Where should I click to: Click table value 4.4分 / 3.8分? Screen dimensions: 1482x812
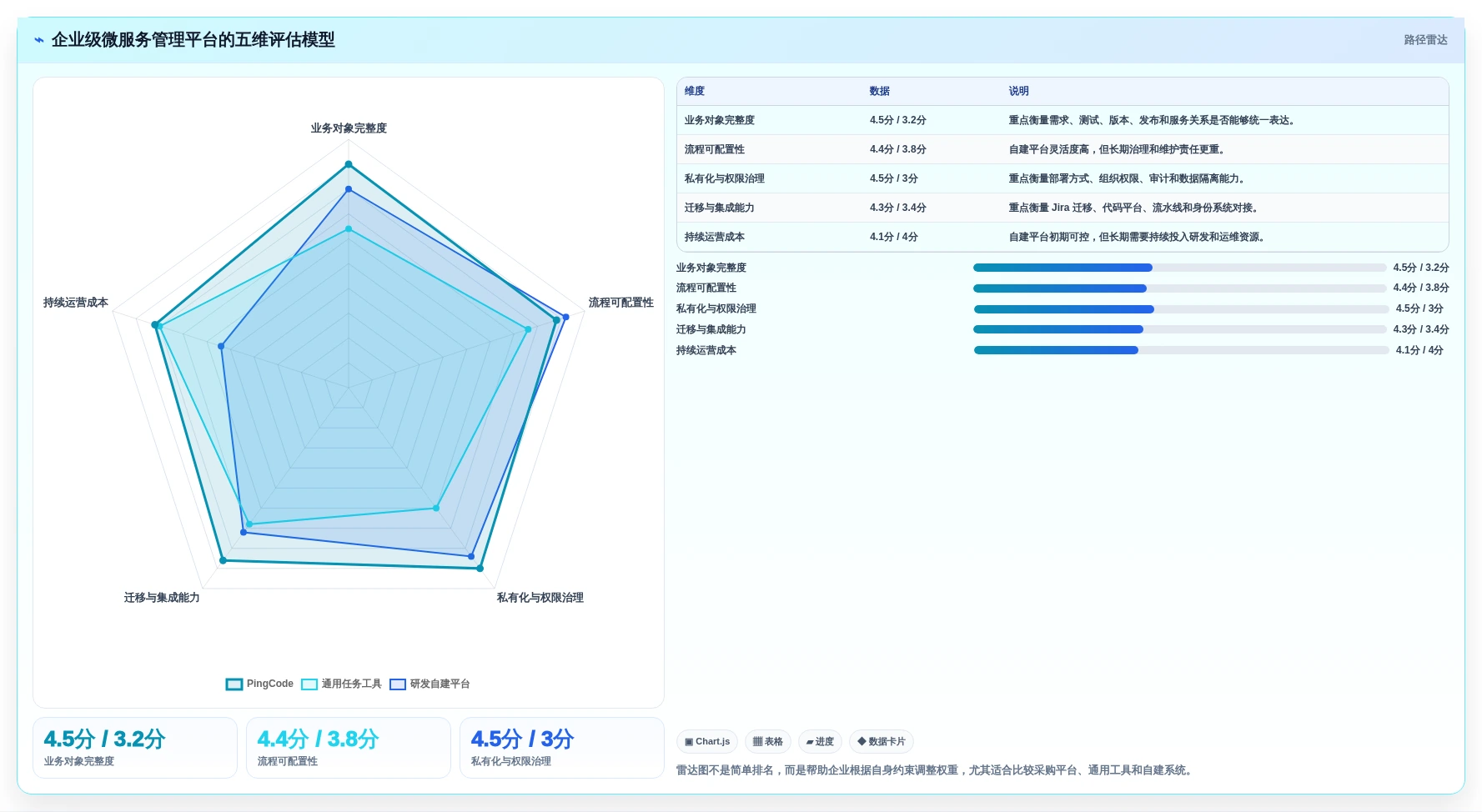point(898,149)
